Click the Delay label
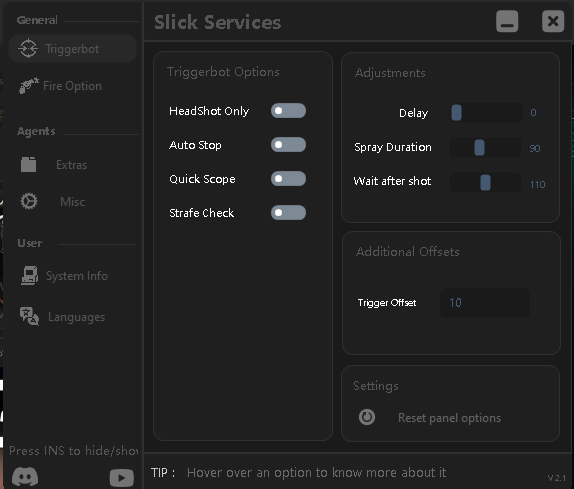 (413, 113)
